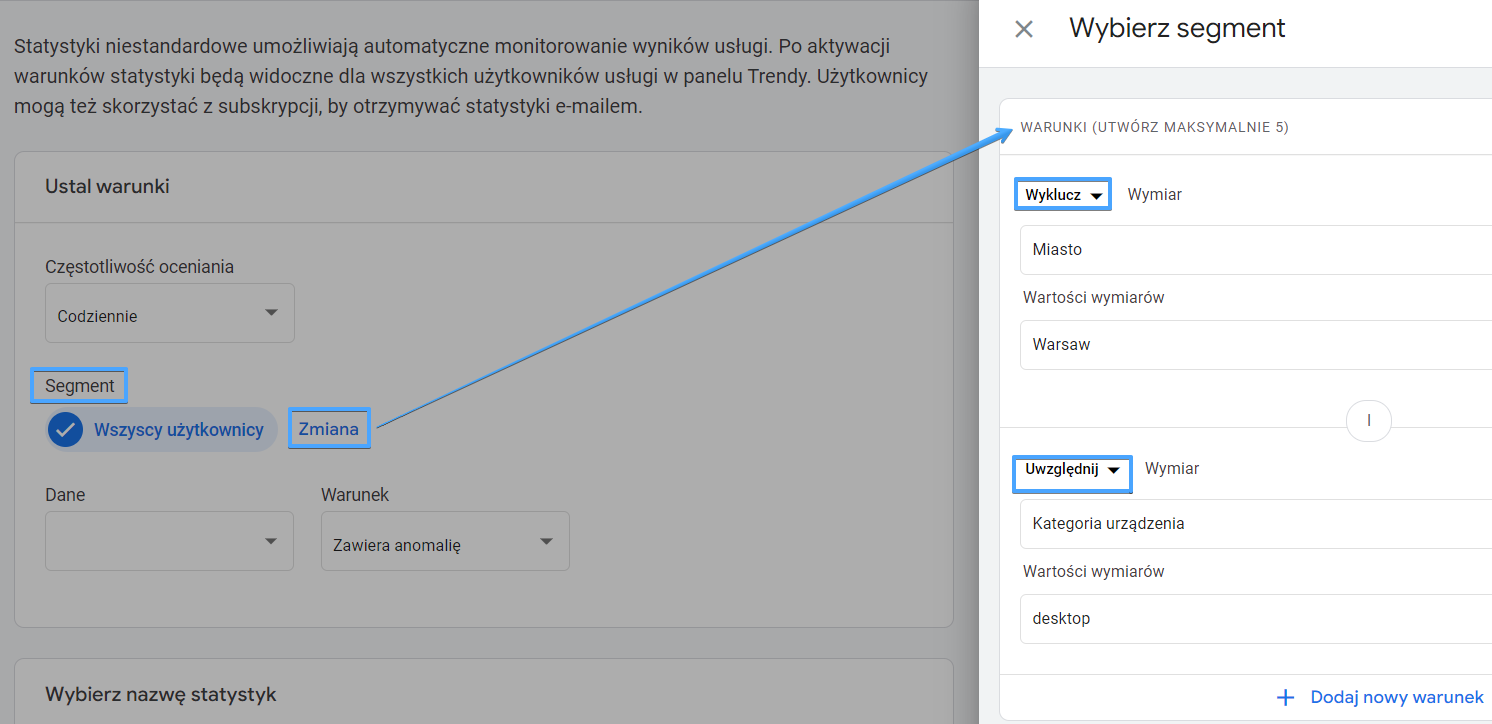Open the Wyklucz condition type dropdown
The width and height of the screenshot is (1492, 724).
click(1063, 195)
